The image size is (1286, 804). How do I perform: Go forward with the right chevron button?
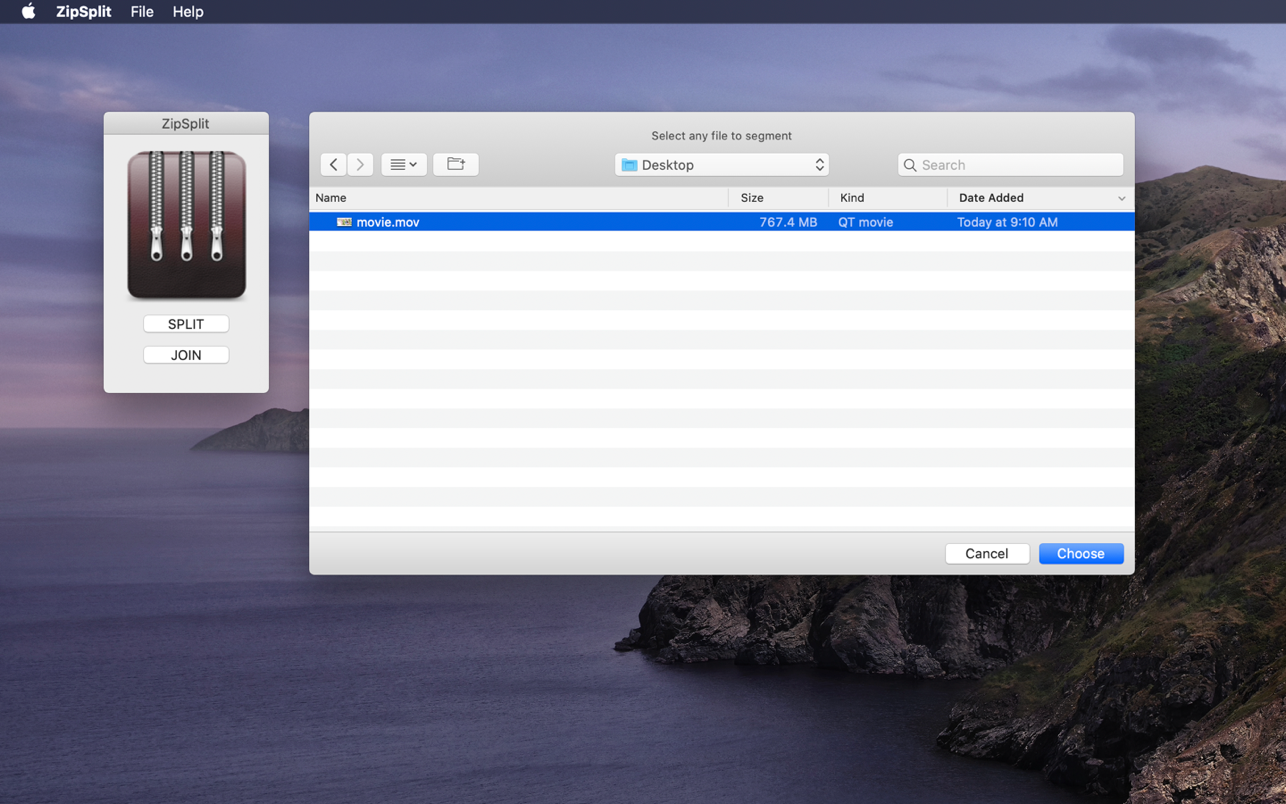[x=360, y=164]
